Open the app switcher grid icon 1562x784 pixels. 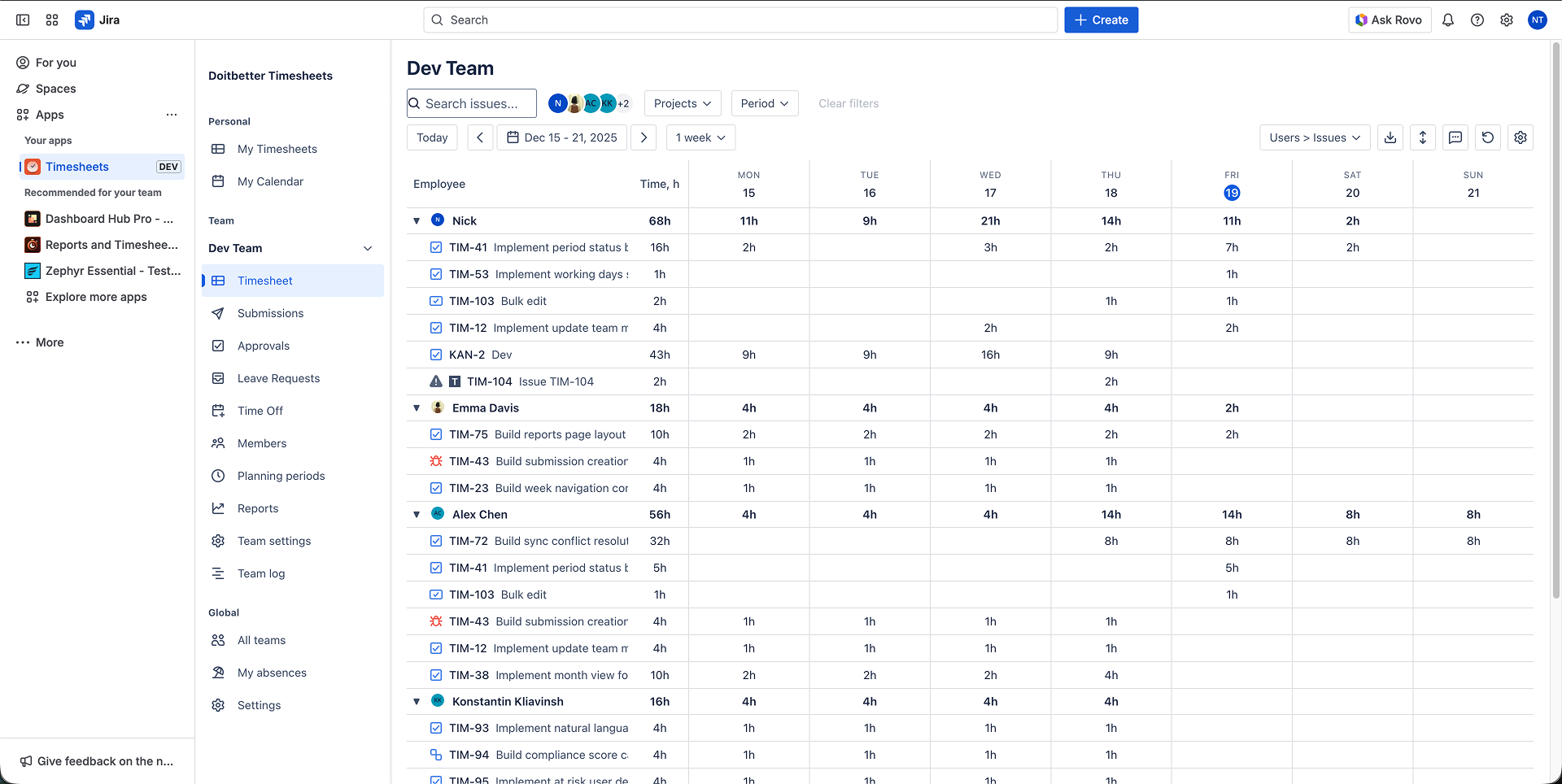pos(52,20)
